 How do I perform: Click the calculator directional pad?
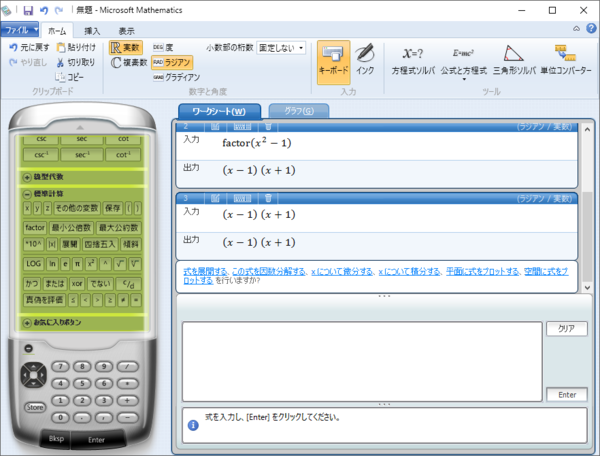34,375
